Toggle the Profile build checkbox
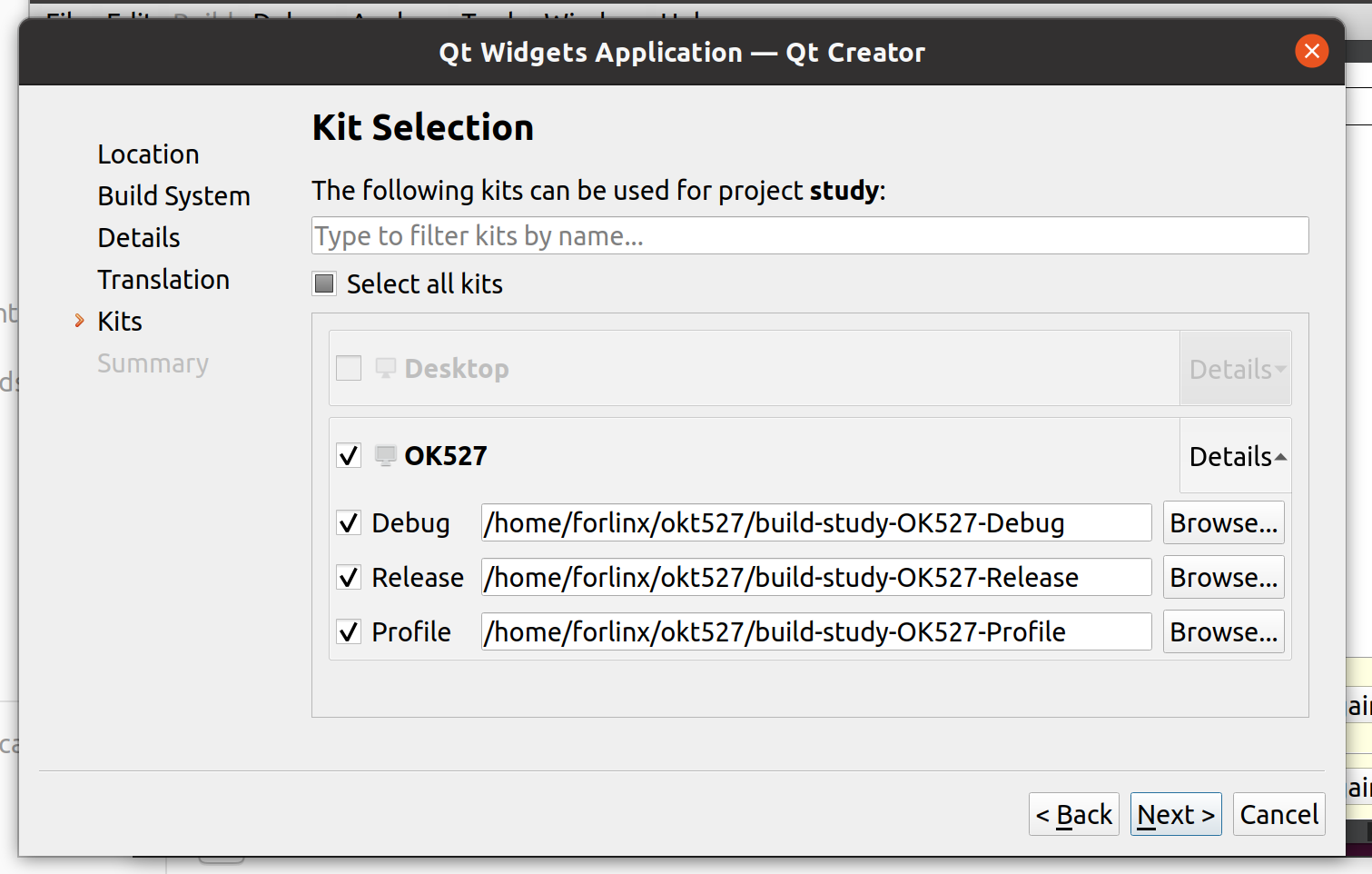The height and width of the screenshot is (874, 1372). point(349,632)
